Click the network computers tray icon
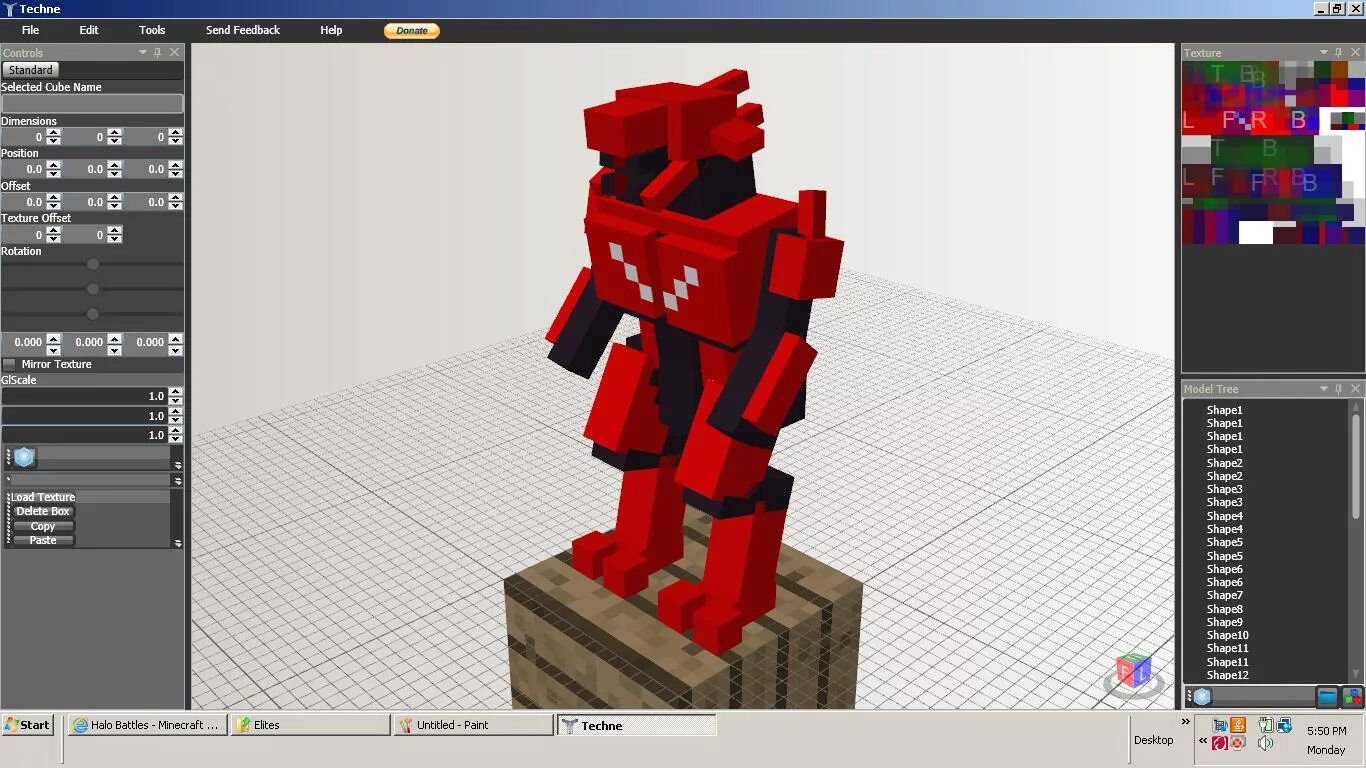1366x768 pixels. tap(1284, 725)
